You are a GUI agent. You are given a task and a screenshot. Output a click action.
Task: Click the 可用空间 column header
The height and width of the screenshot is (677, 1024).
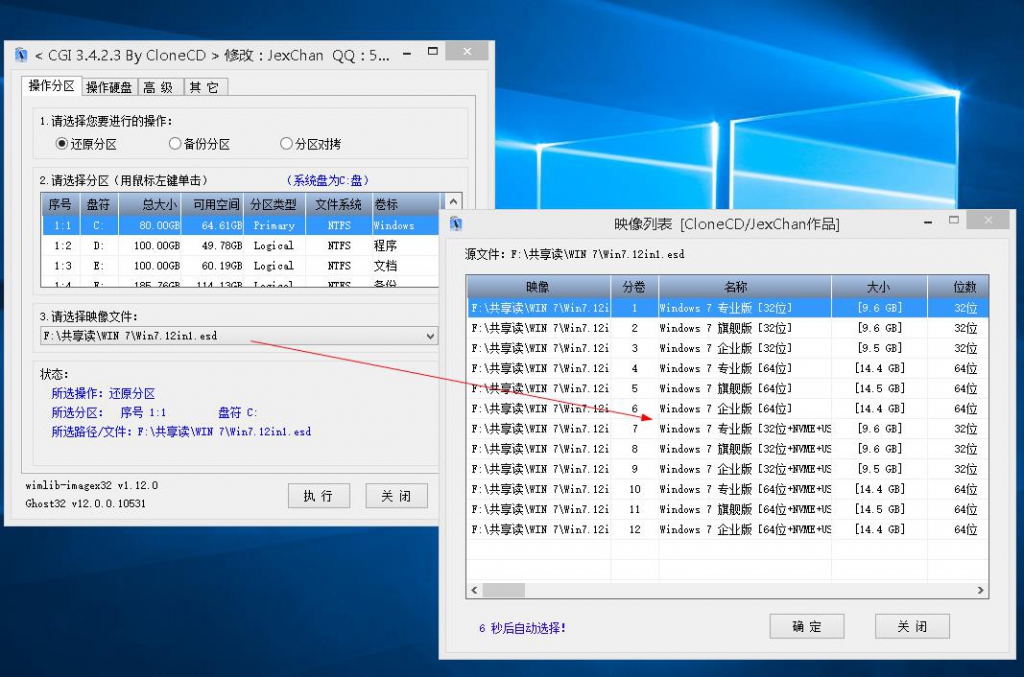pyautogui.click(x=213, y=204)
